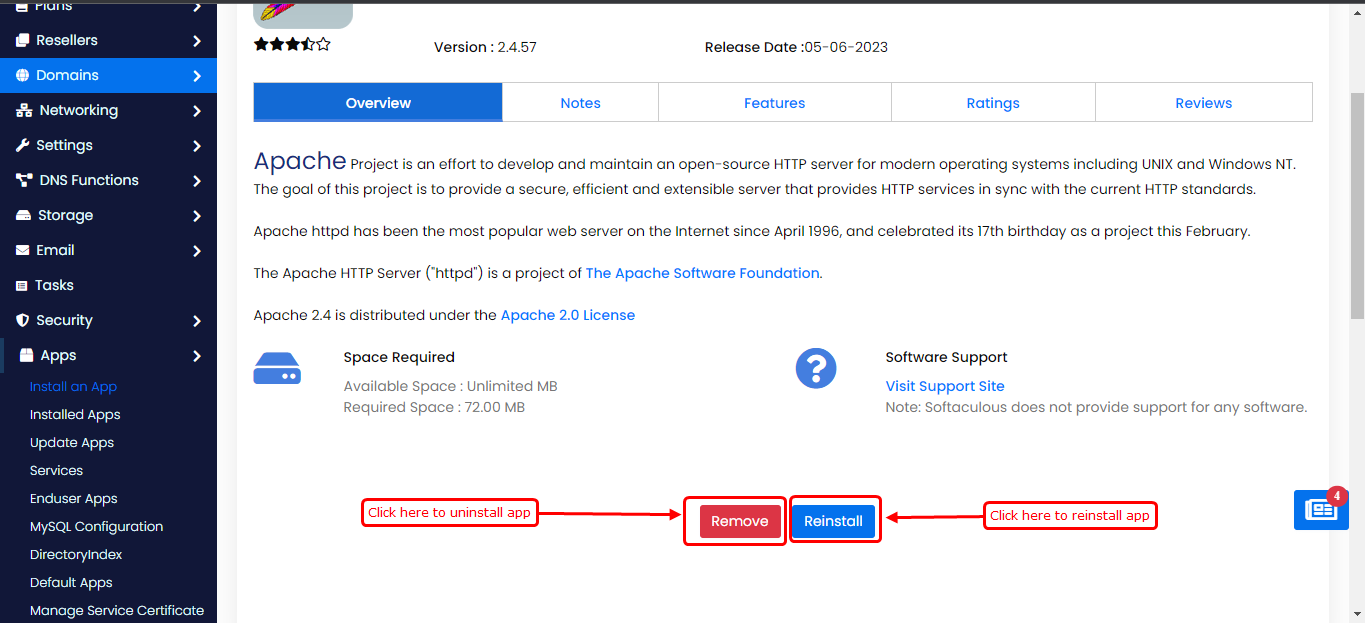Viewport: 1365px width, 623px height.
Task: Open the Apache 2.0 License link
Action: coord(567,315)
